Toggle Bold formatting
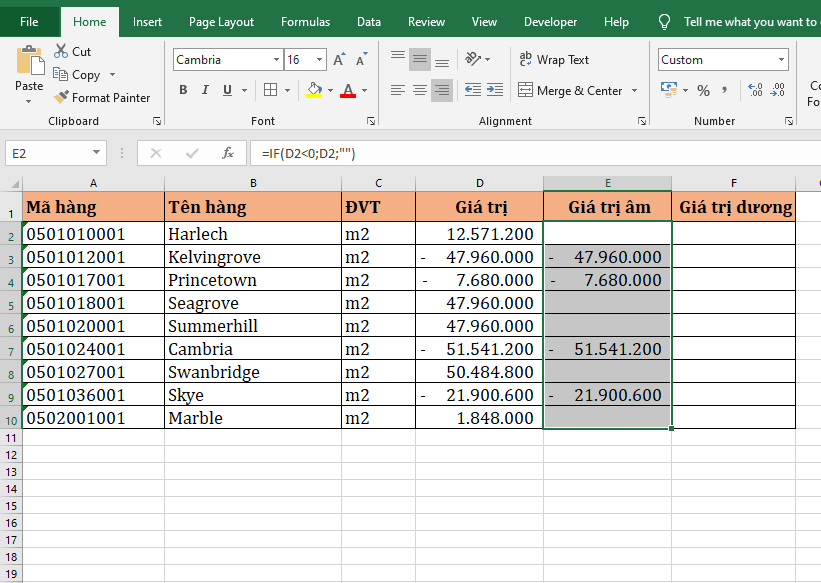This screenshot has width=821, height=583. click(183, 91)
